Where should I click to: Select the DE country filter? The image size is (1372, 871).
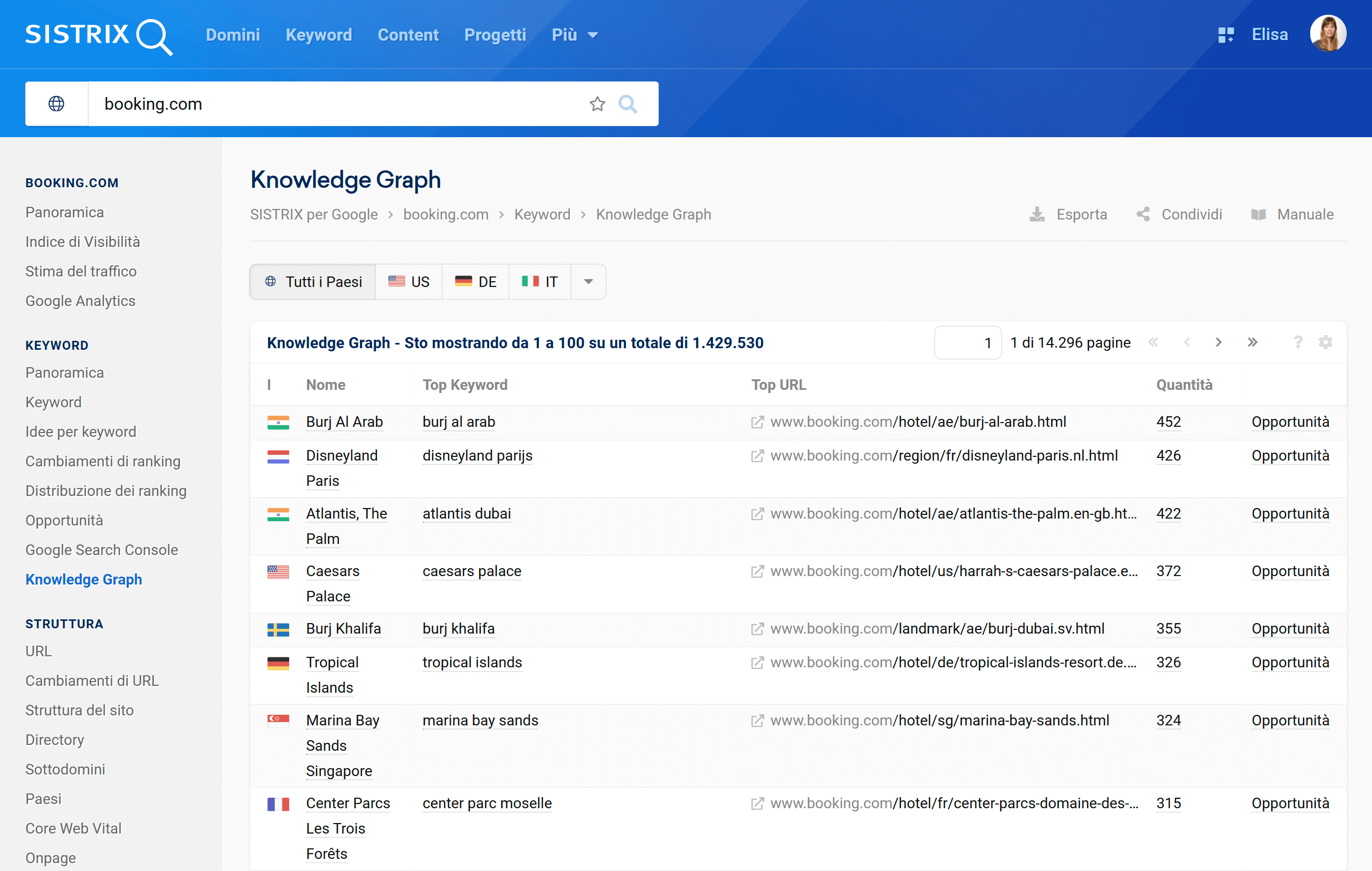point(476,281)
